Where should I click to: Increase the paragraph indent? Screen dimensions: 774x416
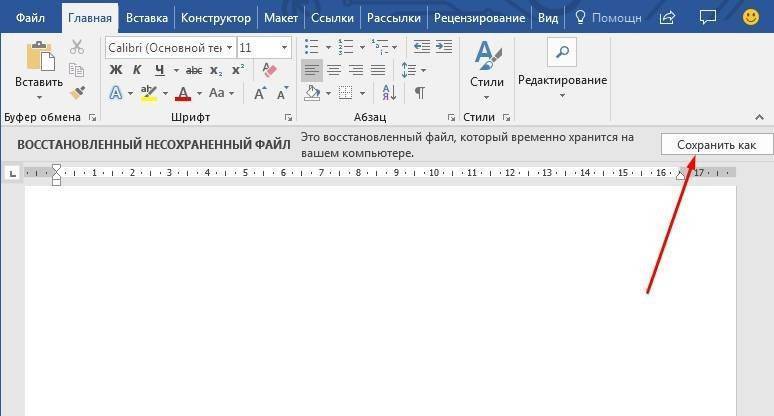pos(441,48)
